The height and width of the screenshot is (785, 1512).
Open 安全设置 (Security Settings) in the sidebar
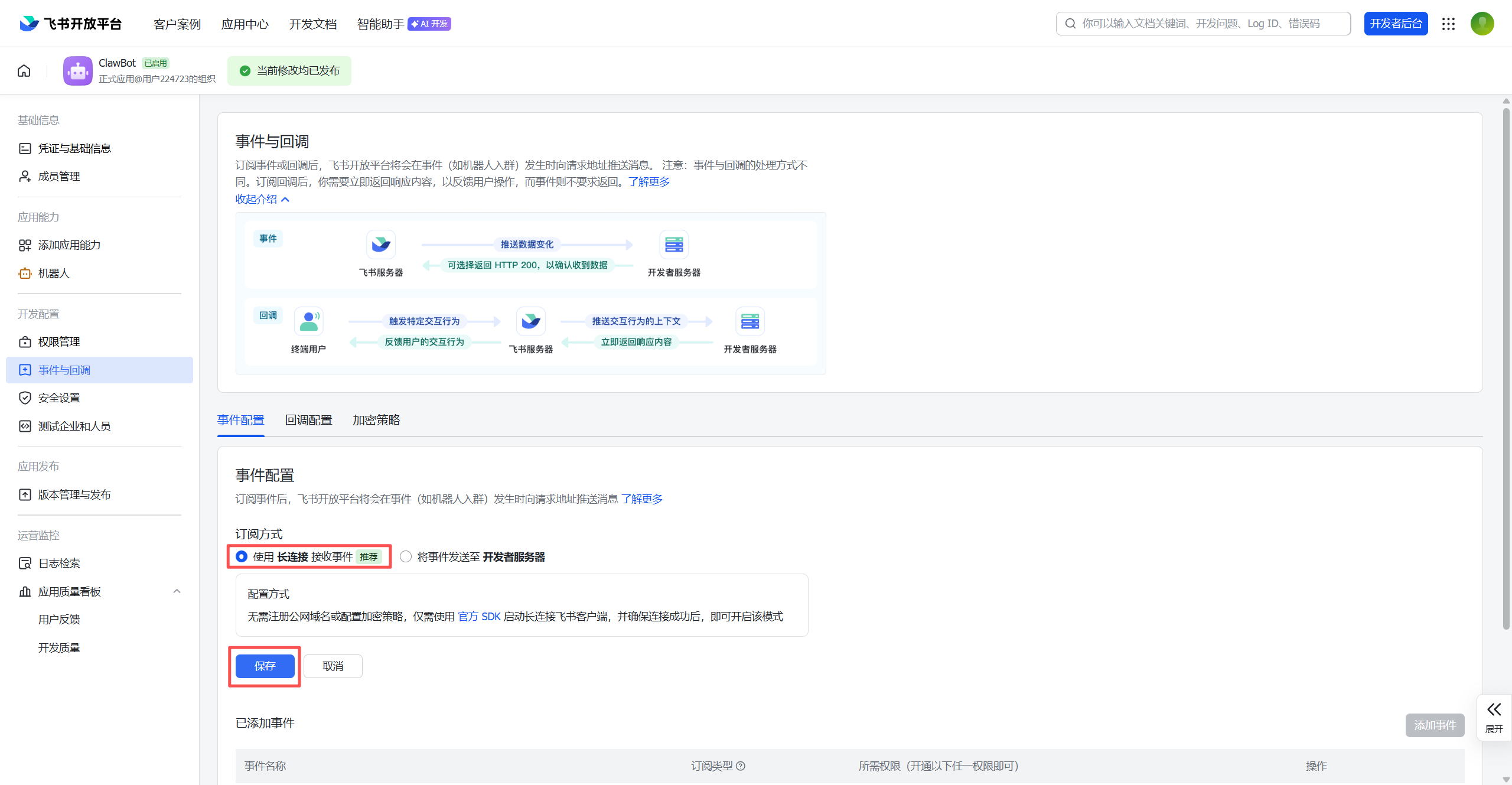(x=59, y=398)
